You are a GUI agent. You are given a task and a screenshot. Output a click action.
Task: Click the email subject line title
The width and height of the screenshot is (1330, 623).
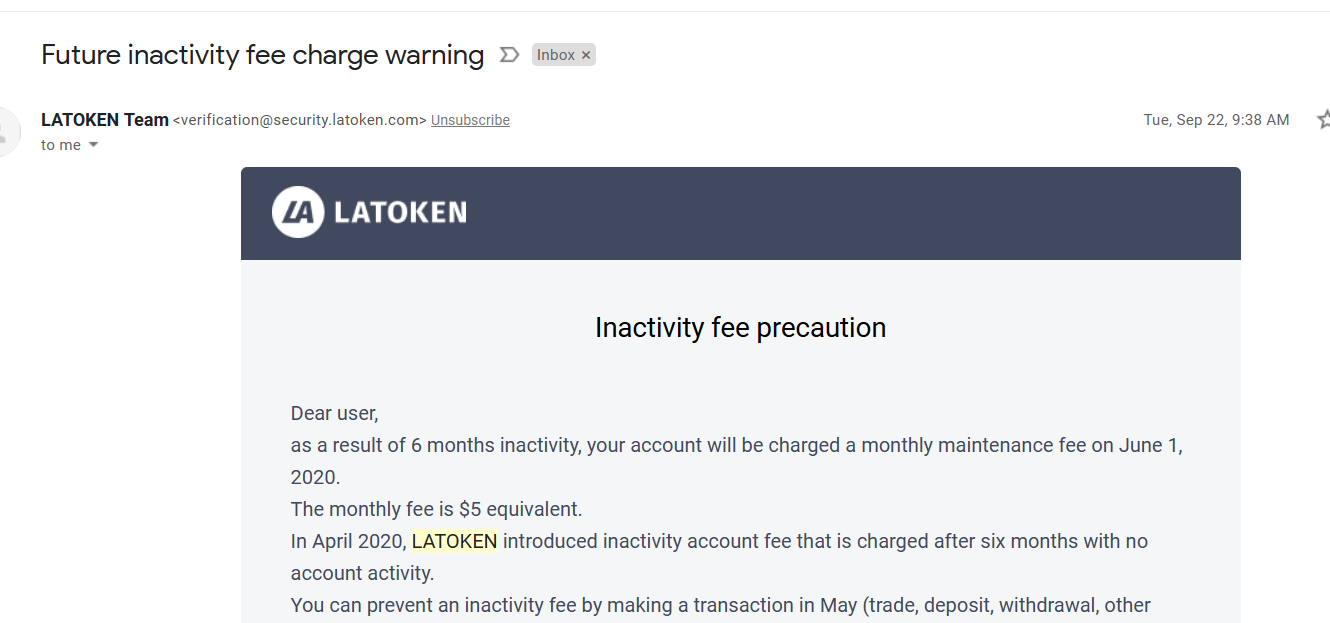[x=262, y=55]
